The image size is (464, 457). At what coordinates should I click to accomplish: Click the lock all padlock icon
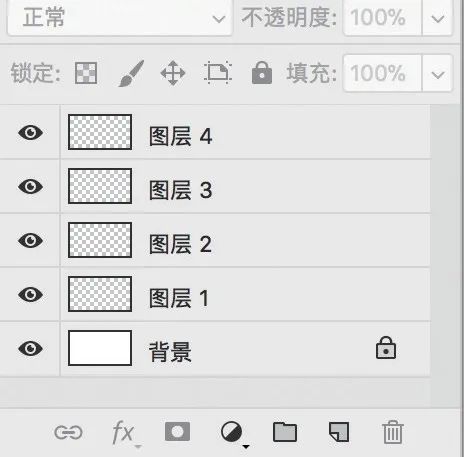262,72
